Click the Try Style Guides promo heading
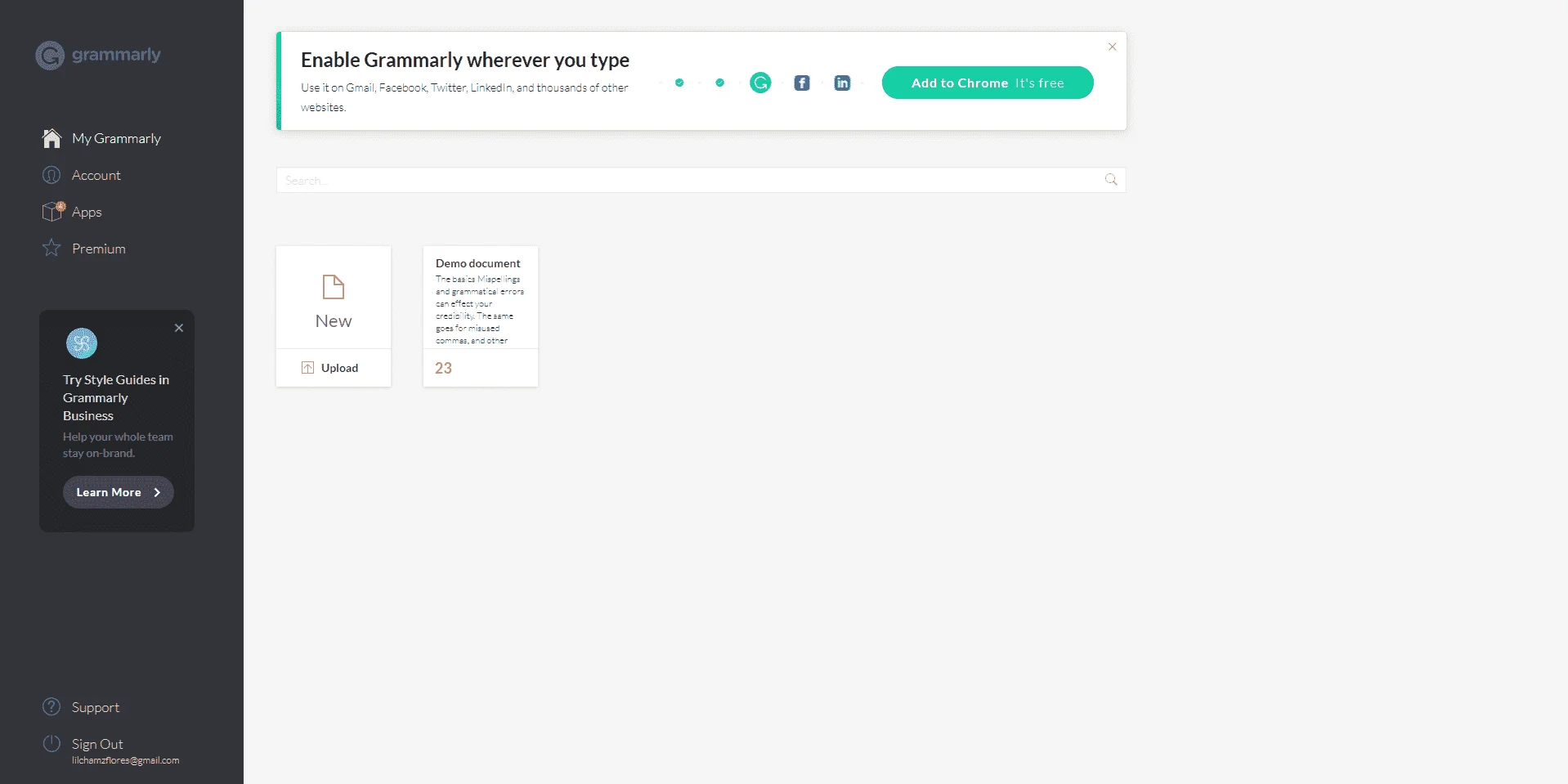This screenshot has width=1568, height=784. (116, 397)
